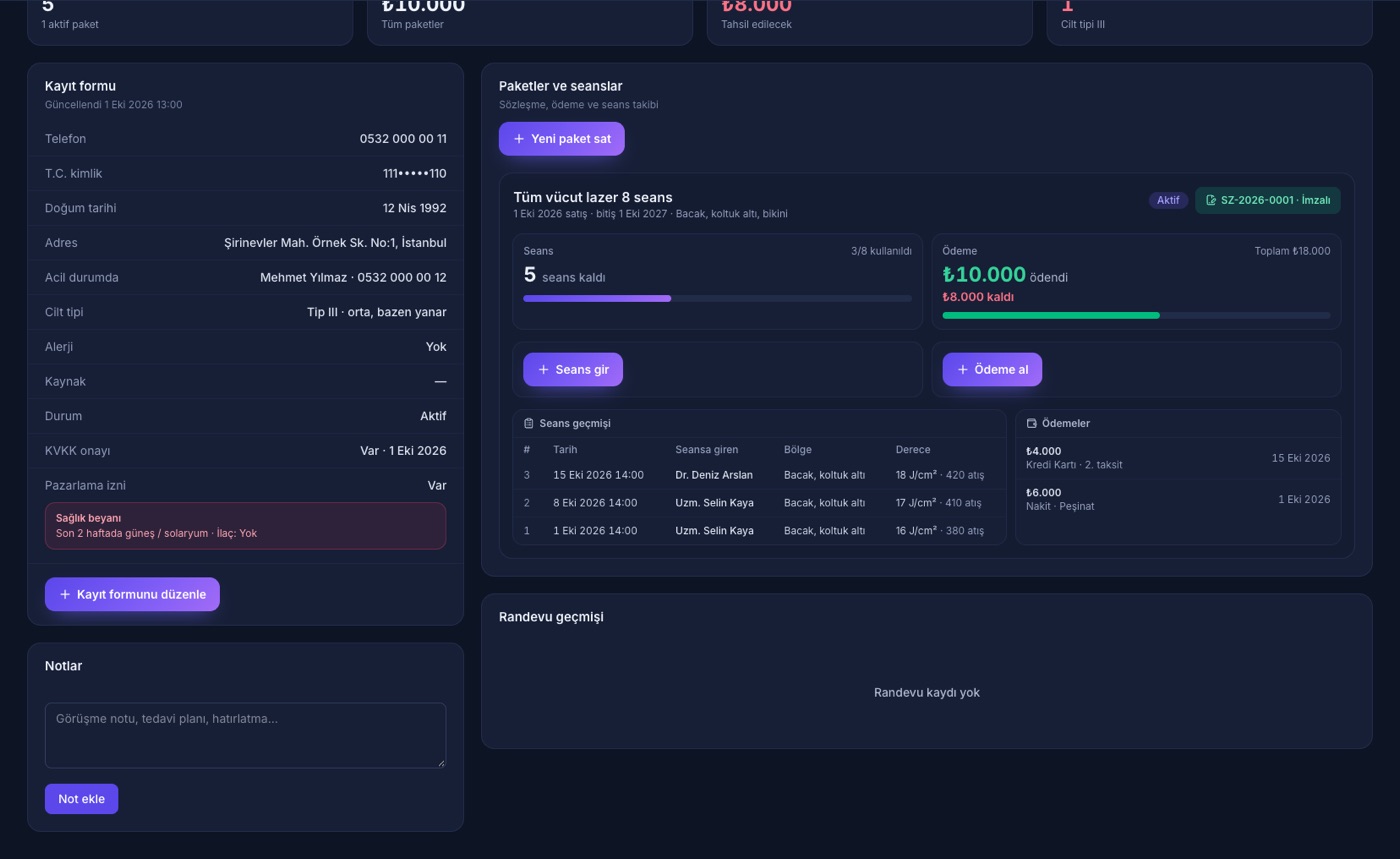This screenshot has width=1400, height=859.
Task: Click the Ödeme al button
Action: [992, 370]
